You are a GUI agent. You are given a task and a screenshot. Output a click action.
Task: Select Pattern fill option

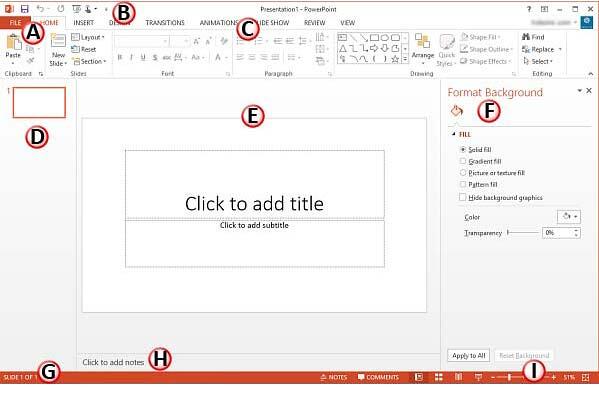click(479, 185)
